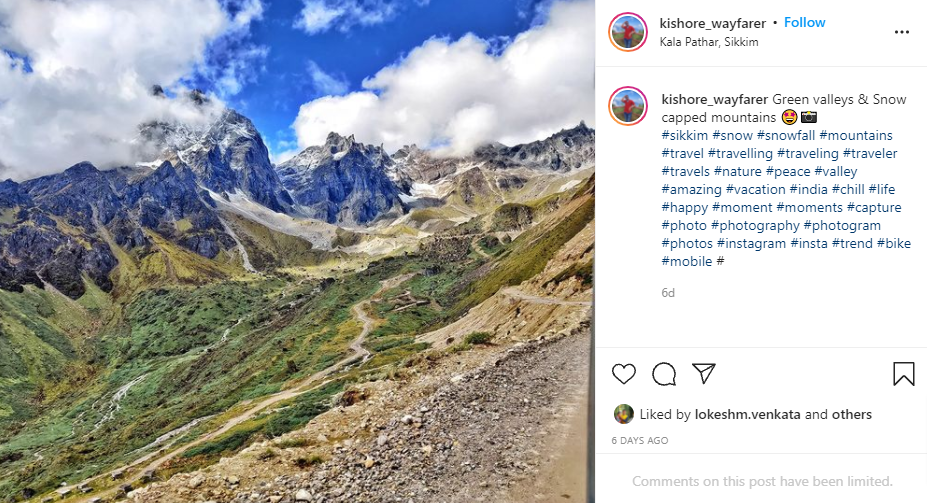The image size is (927, 503).
Task: Show the list of others who liked
Action: 851,414
